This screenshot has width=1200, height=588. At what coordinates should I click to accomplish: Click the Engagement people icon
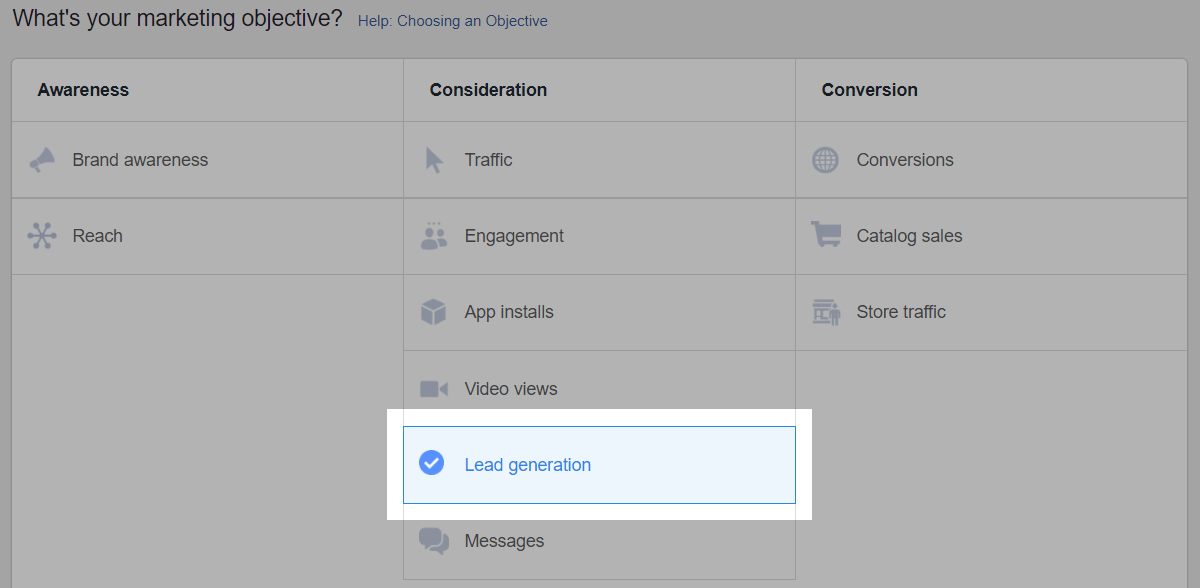pos(434,236)
